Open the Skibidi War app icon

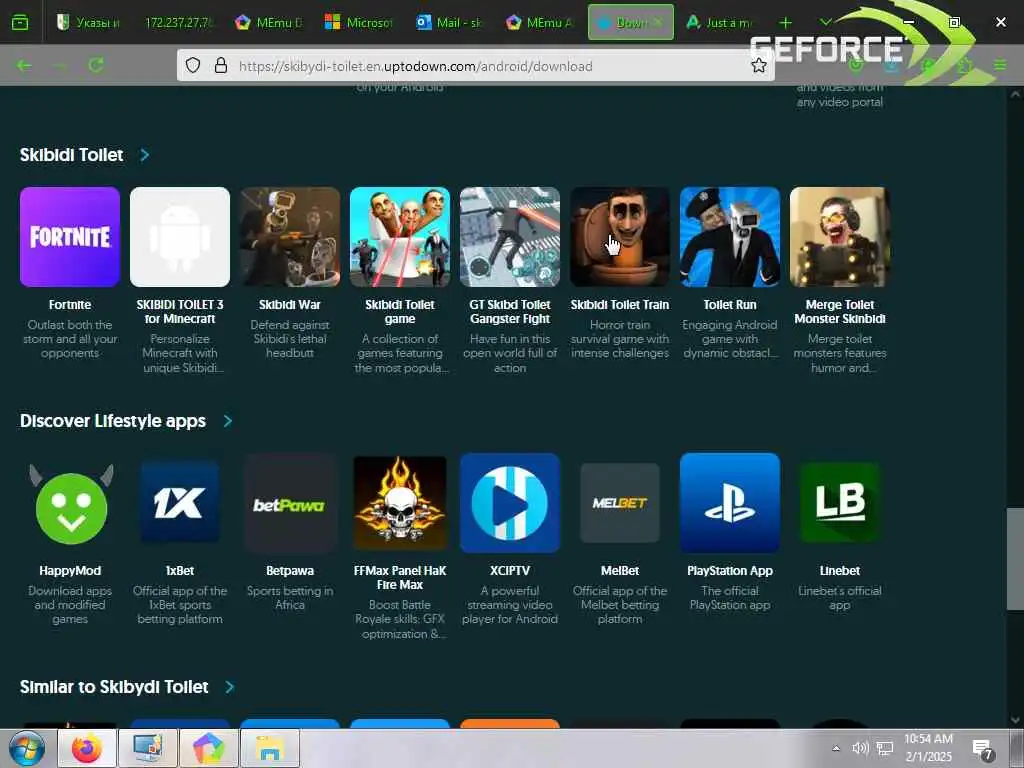click(x=290, y=236)
